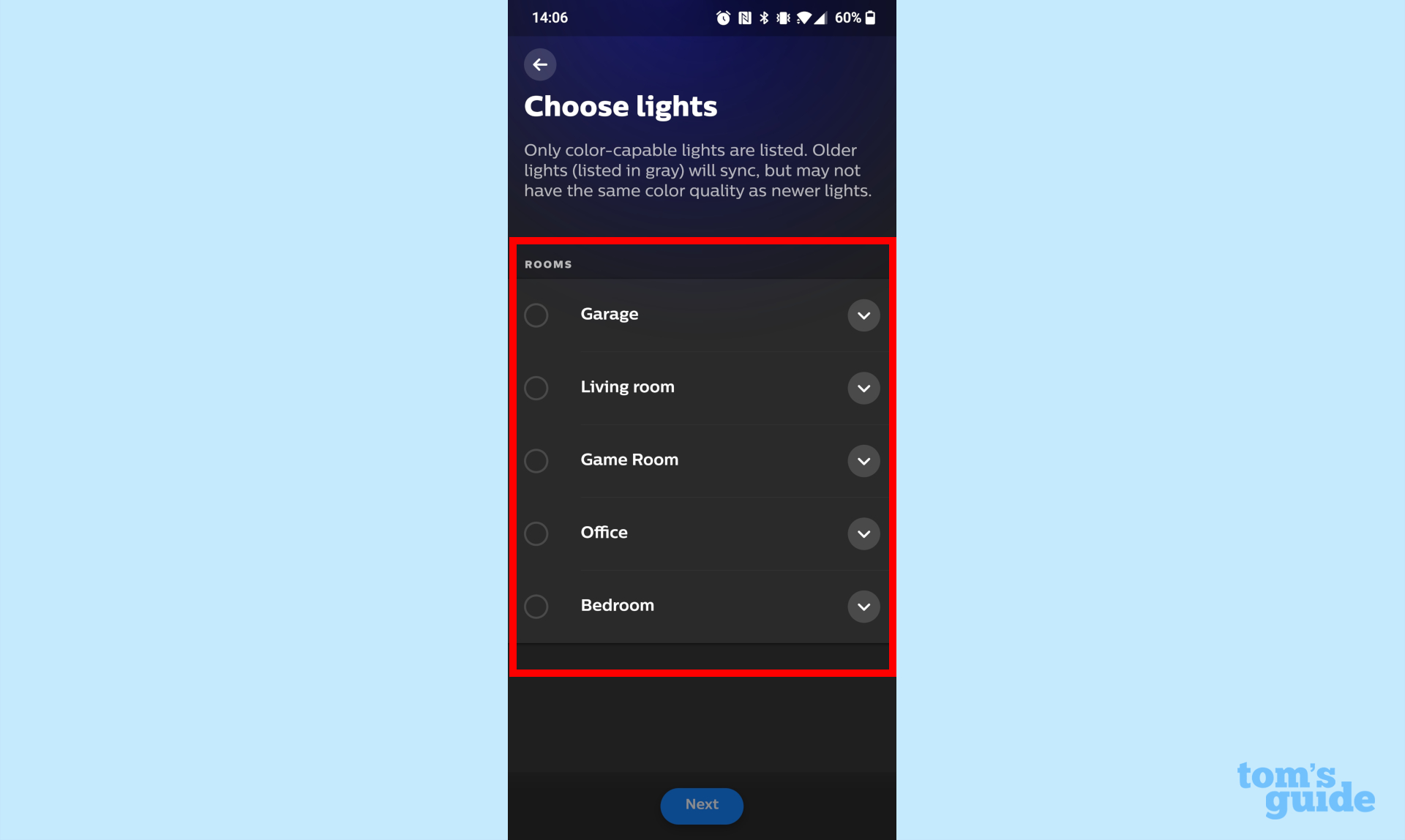Click the Next button to proceed
1405x840 pixels.
(702, 803)
